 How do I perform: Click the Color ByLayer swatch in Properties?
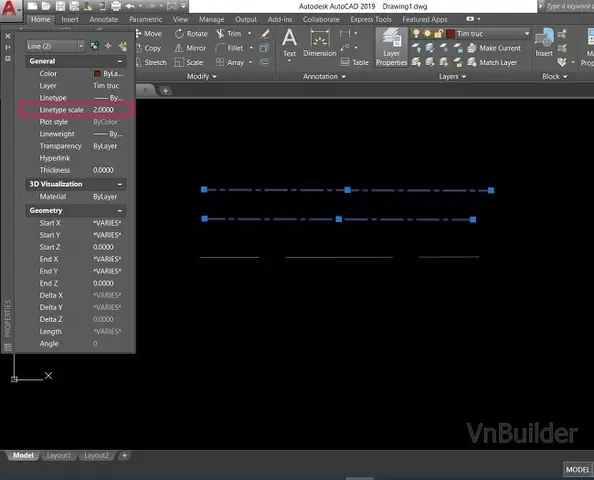97,73
